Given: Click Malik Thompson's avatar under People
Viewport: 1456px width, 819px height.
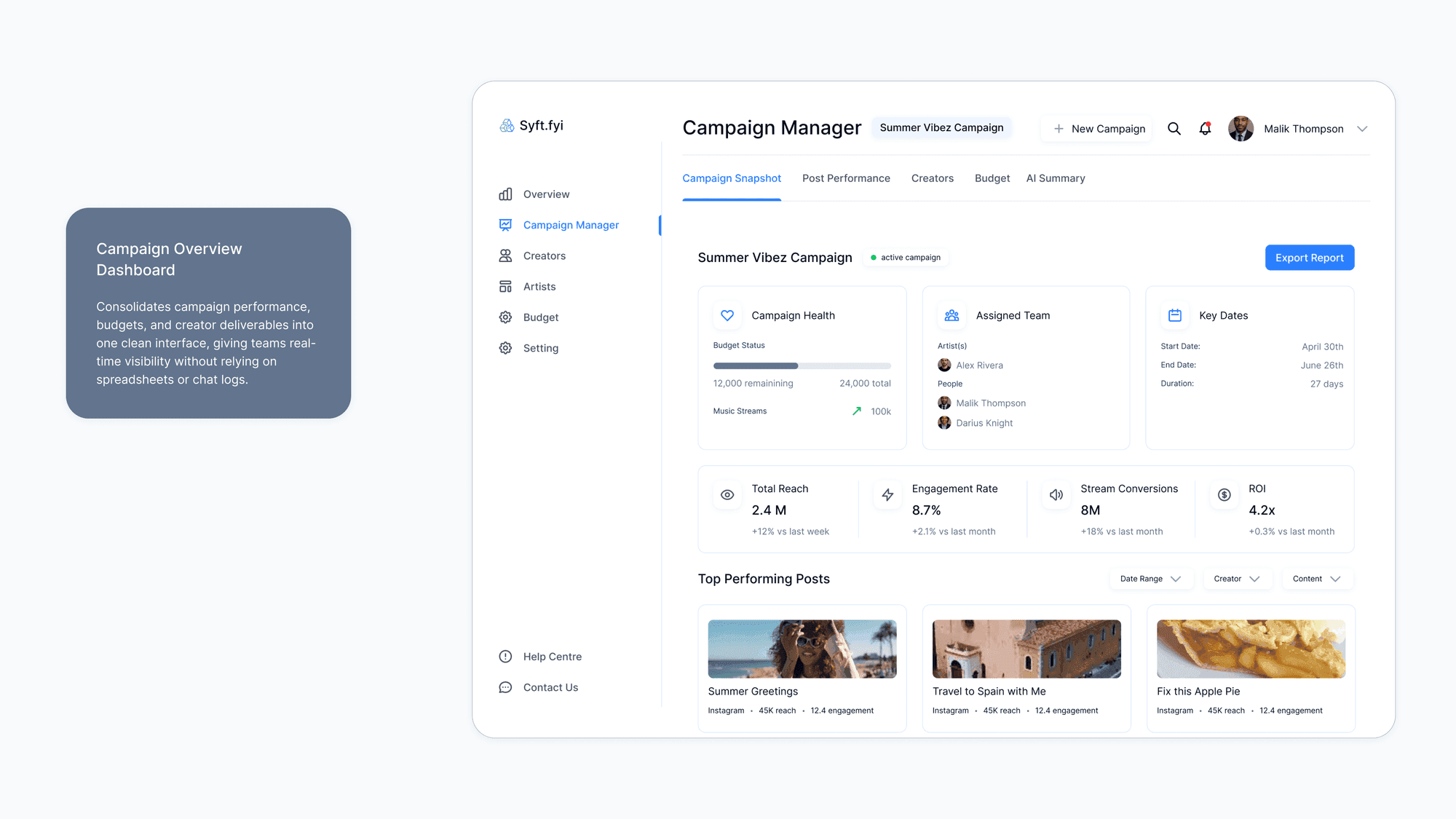Looking at the screenshot, I should coord(944,403).
